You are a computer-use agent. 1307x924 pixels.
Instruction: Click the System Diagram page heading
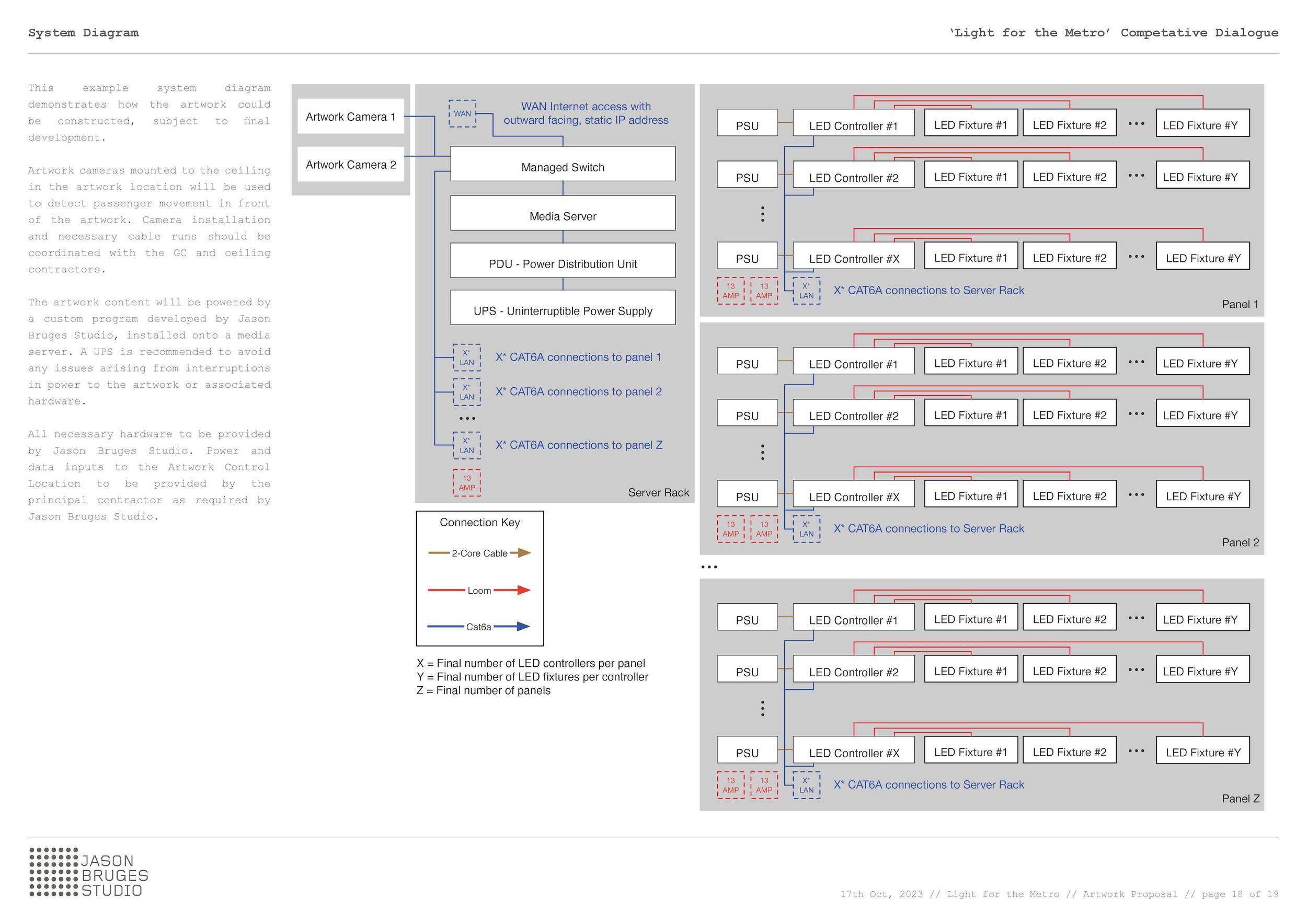click(x=83, y=32)
